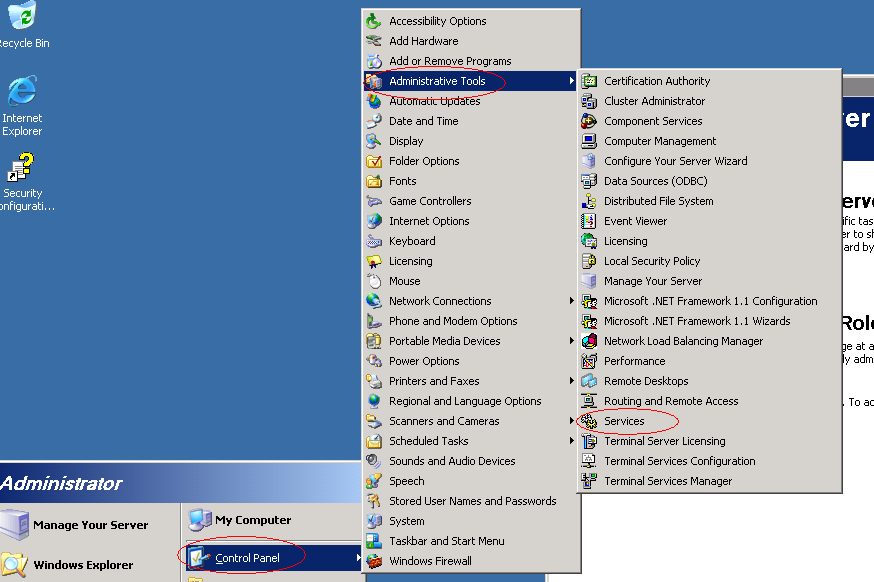Select Taskbar and Start Menu entry
The width and height of the screenshot is (874, 582).
[470, 541]
